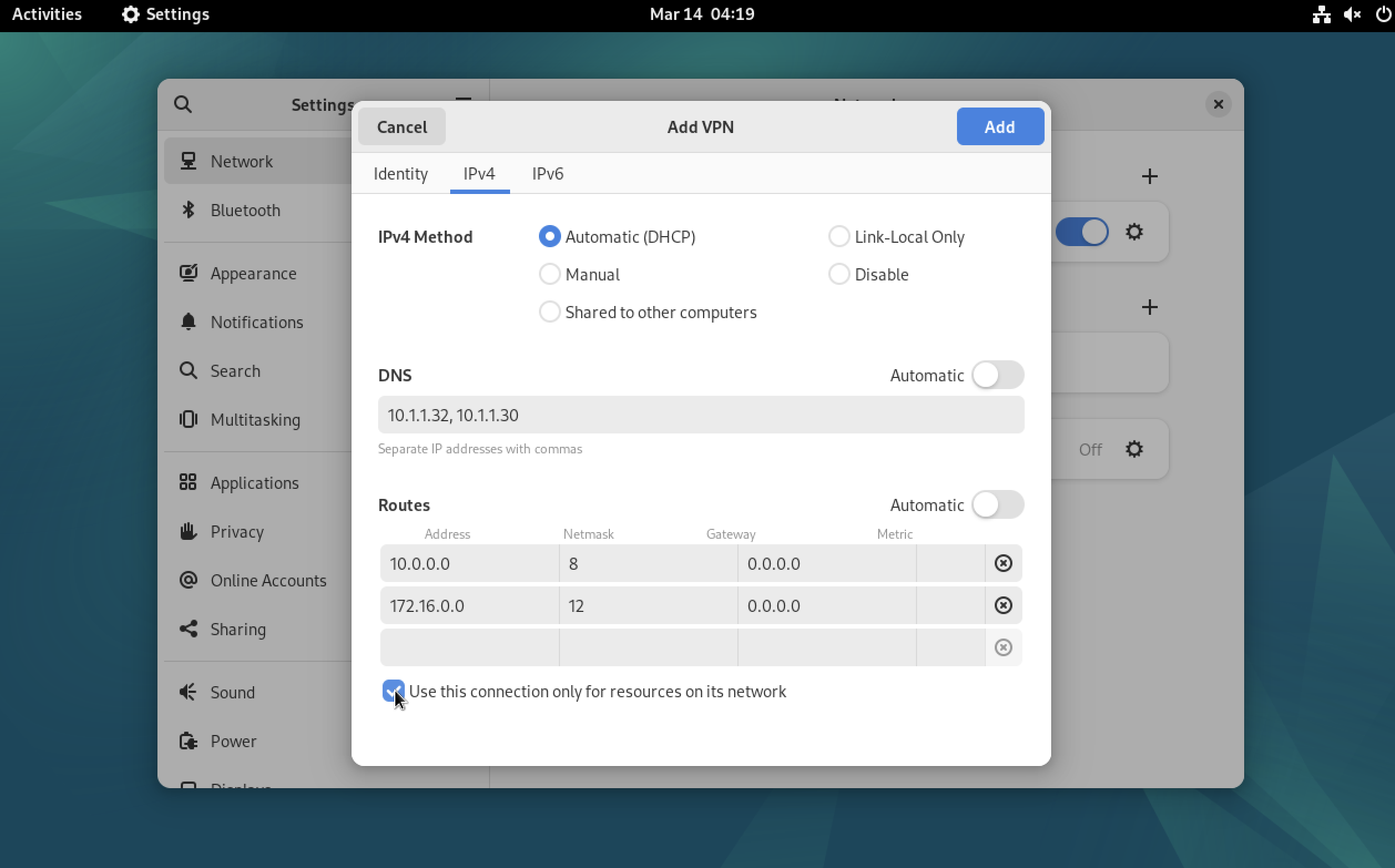
Task: Click netmask field containing 12
Action: (x=648, y=605)
